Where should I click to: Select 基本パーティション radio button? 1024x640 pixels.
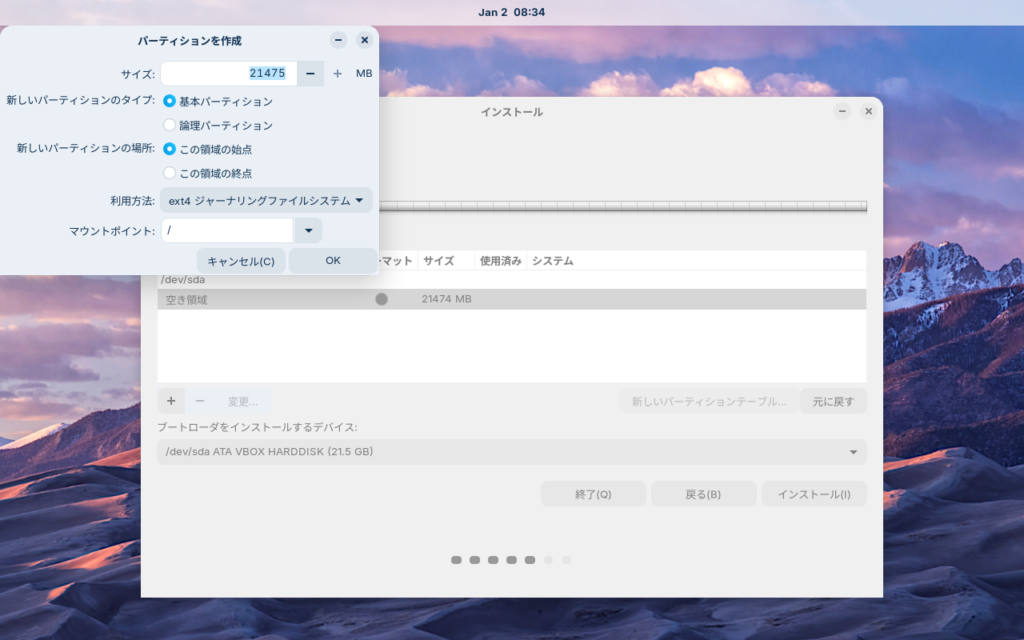click(170, 101)
